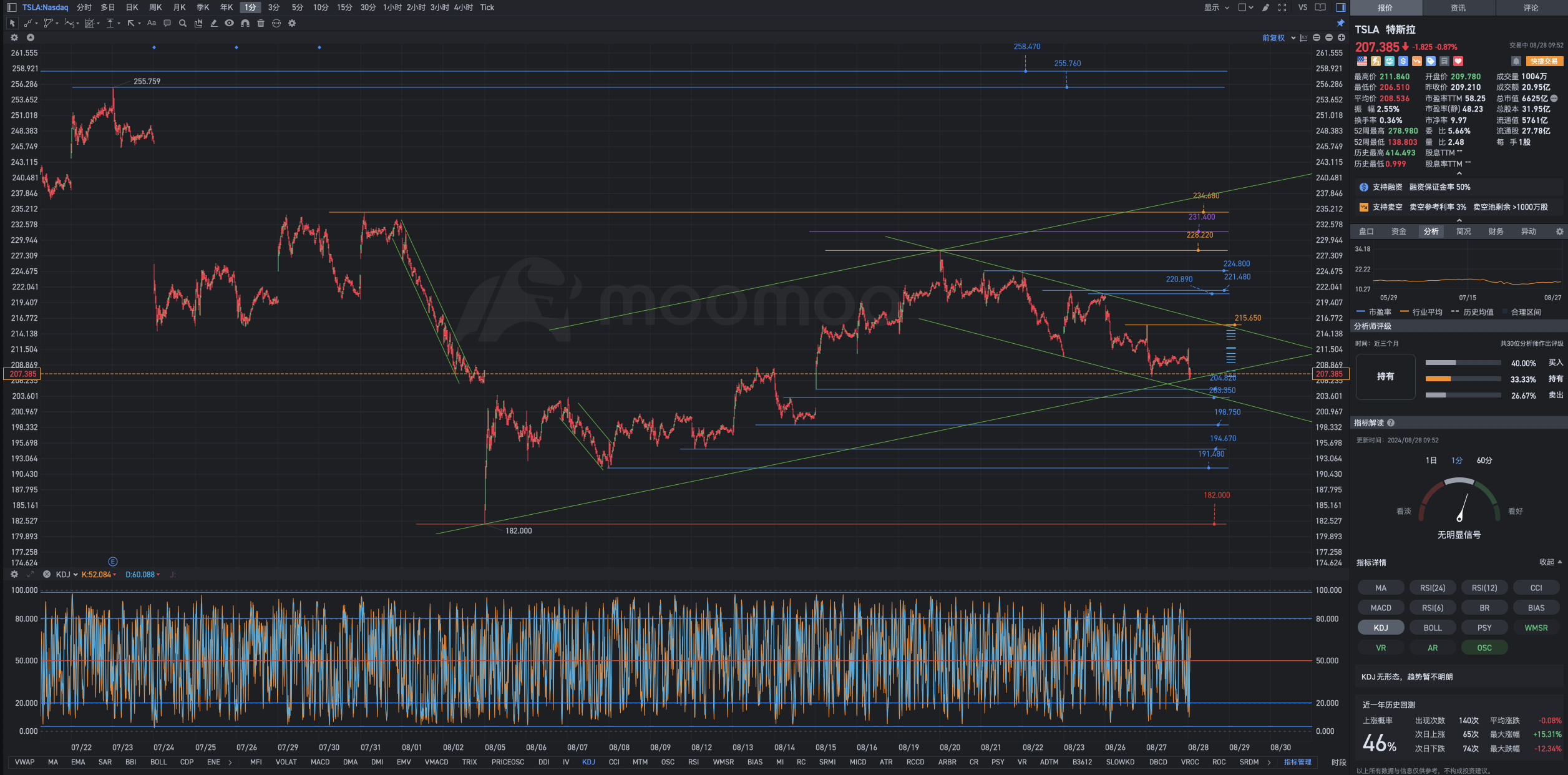The width and height of the screenshot is (1568, 775).
Task: Select the 1小时 one-hour period
Action: (x=392, y=7)
